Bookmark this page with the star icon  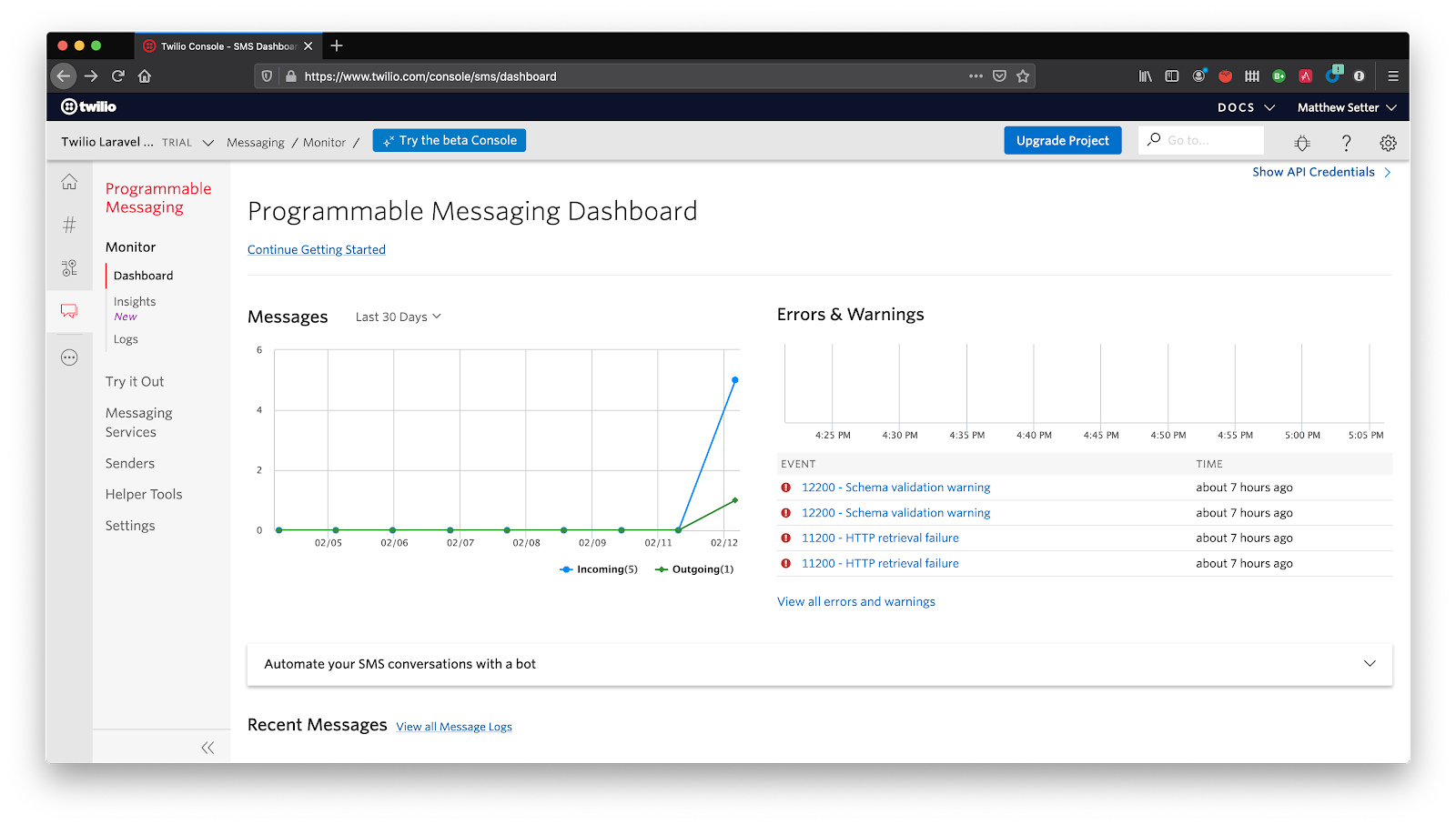point(1023,76)
